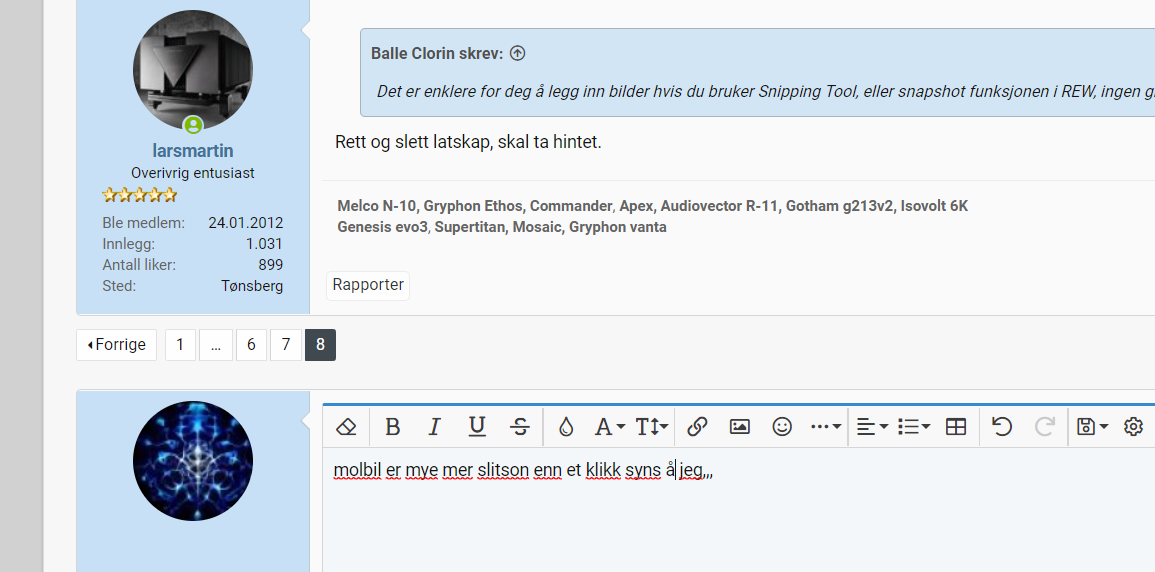Screen dimensions: 1155x572
Task: Select current page 8 in pagination
Action: tap(320, 345)
